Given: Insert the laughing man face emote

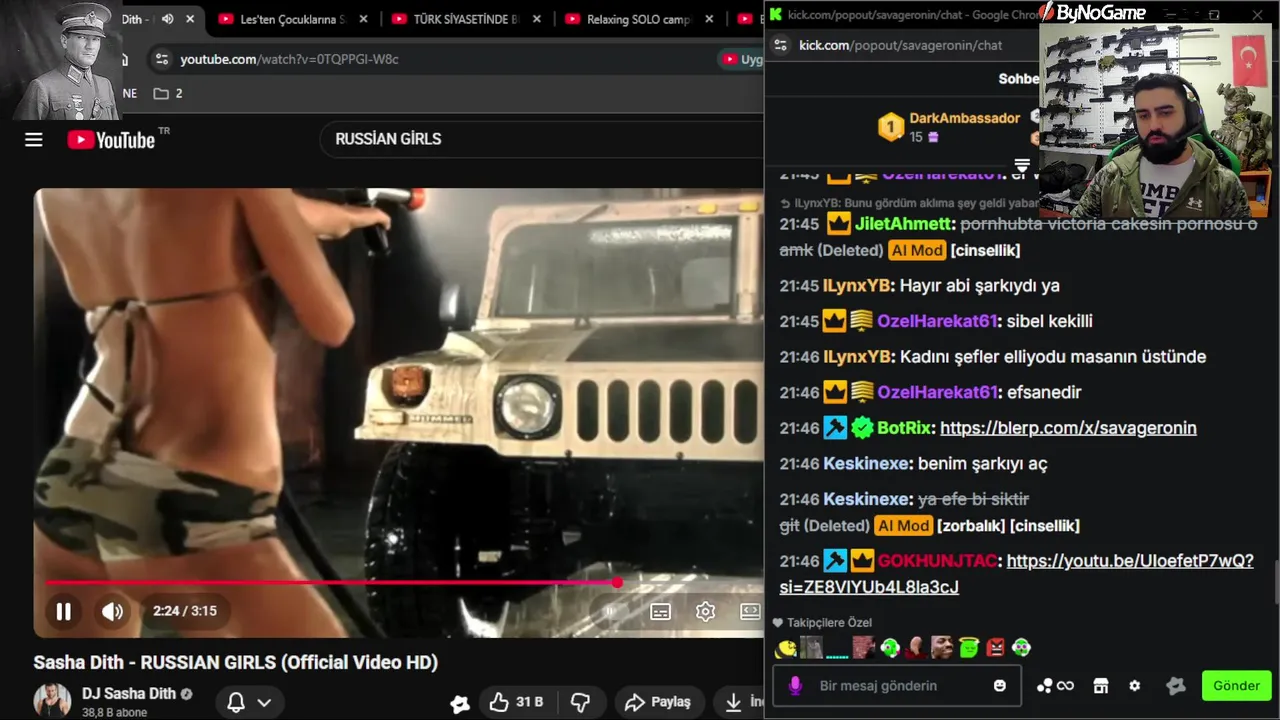Looking at the screenshot, I should (x=942, y=648).
